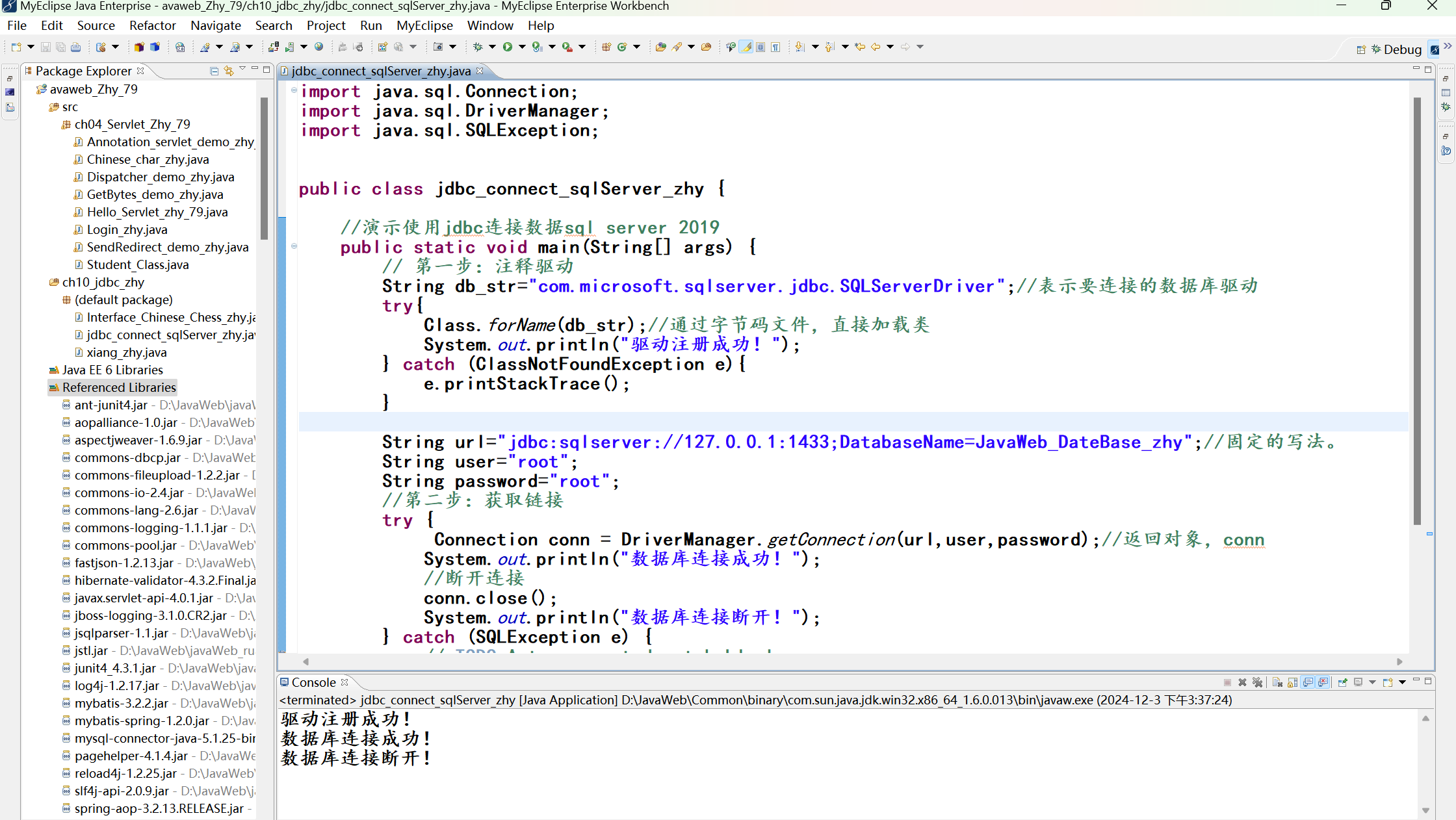Show hidden perspectives chevron
The width and height of the screenshot is (1456, 820).
(1448, 47)
